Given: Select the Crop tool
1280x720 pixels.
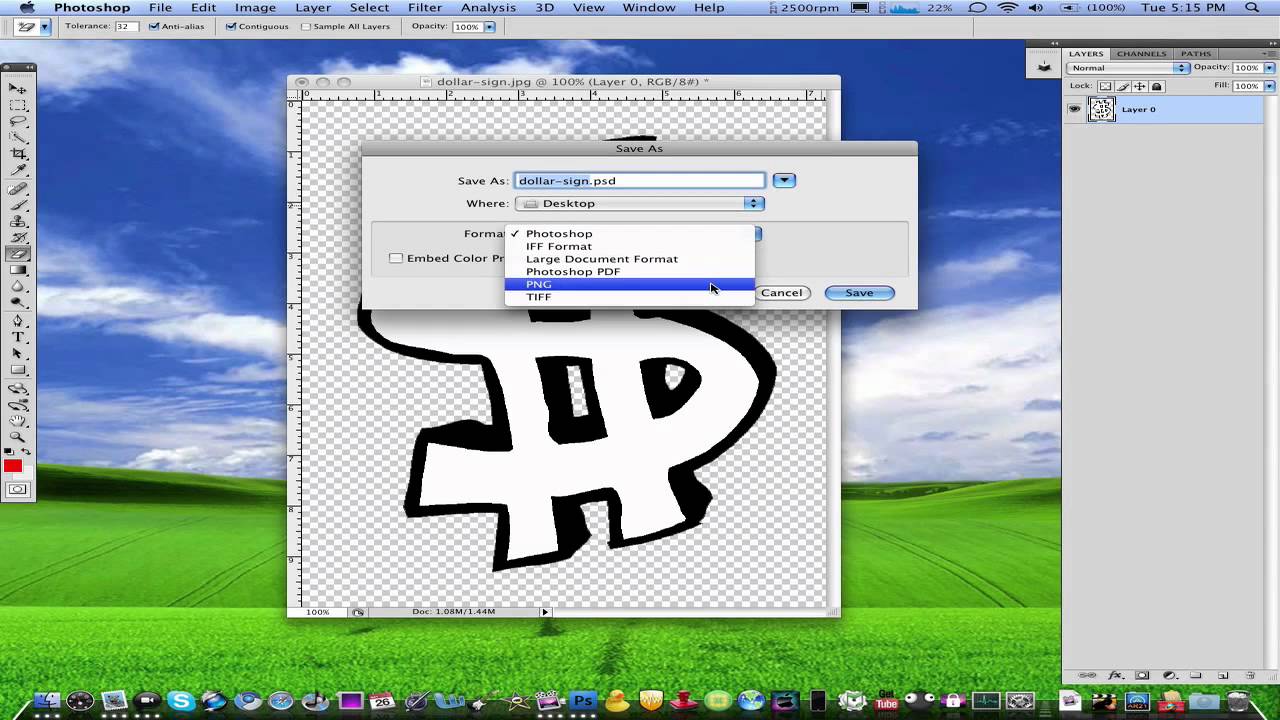Looking at the screenshot, I should tap(18, 154).
